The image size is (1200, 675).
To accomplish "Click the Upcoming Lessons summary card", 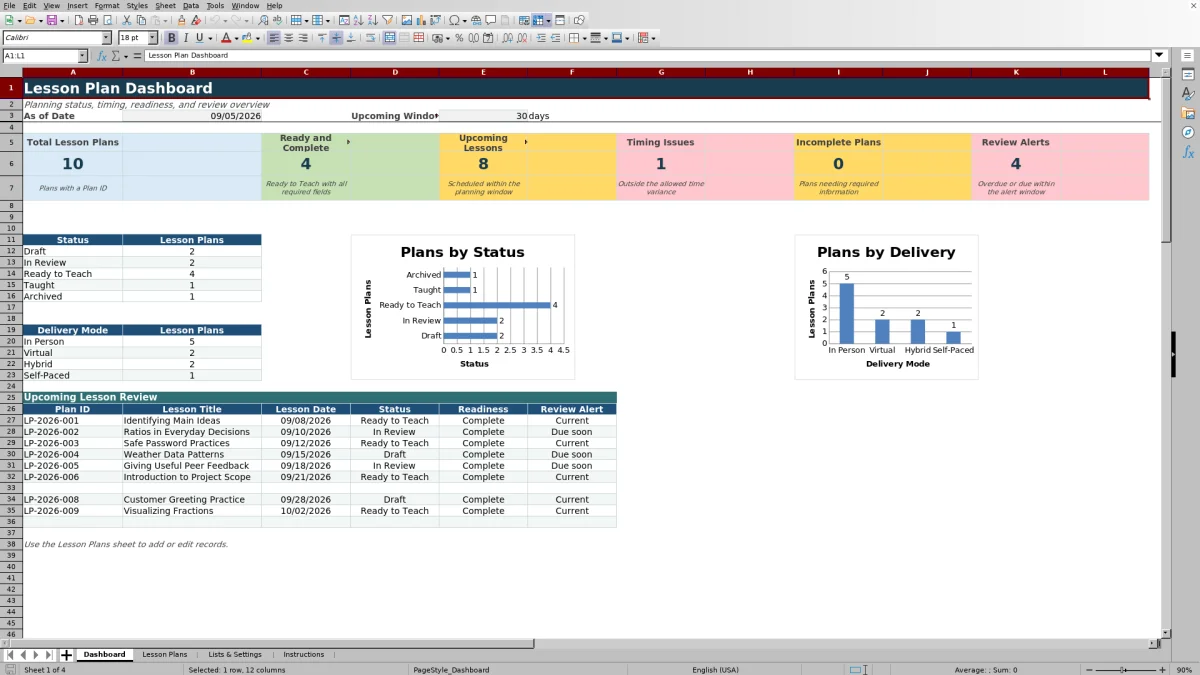I will [x=528, y=167].
